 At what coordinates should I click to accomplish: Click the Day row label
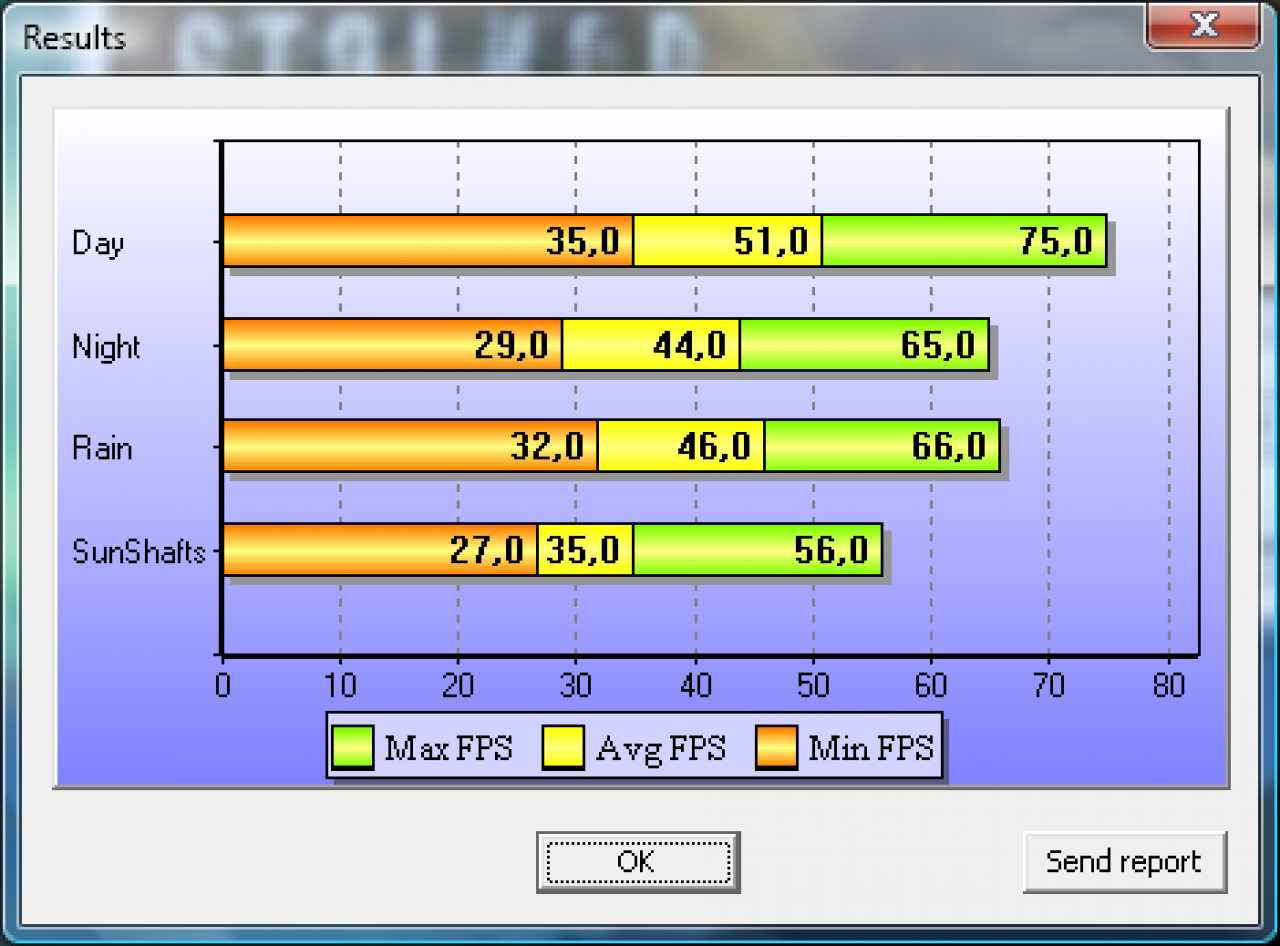pos(98,243)
